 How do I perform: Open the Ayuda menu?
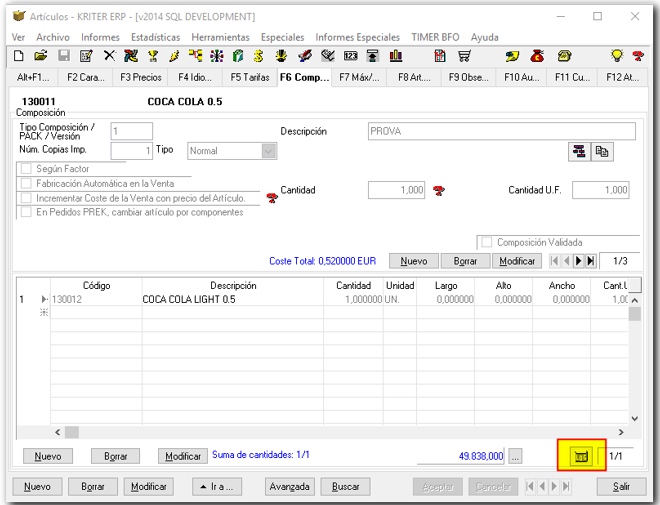tap(484, 37)
